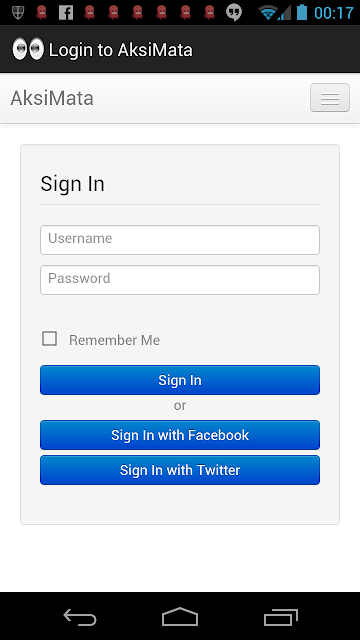Focus the Password input field
The height and width of the screenshot is (640, 360).
pos(180,280)
